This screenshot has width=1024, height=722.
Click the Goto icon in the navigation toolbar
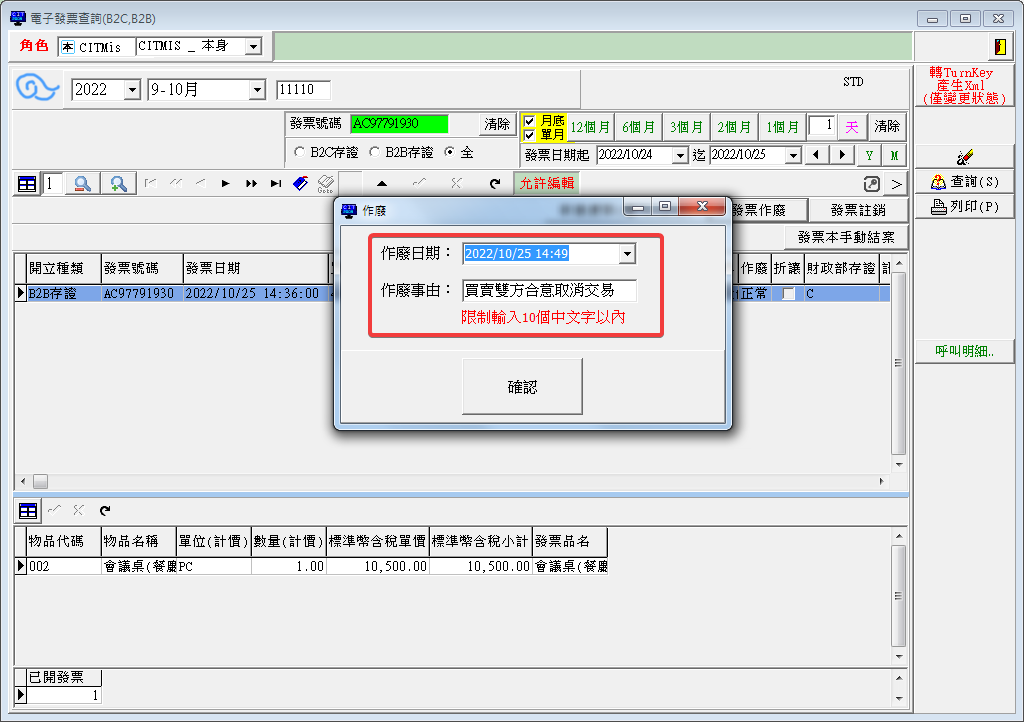tap(325, 183)
